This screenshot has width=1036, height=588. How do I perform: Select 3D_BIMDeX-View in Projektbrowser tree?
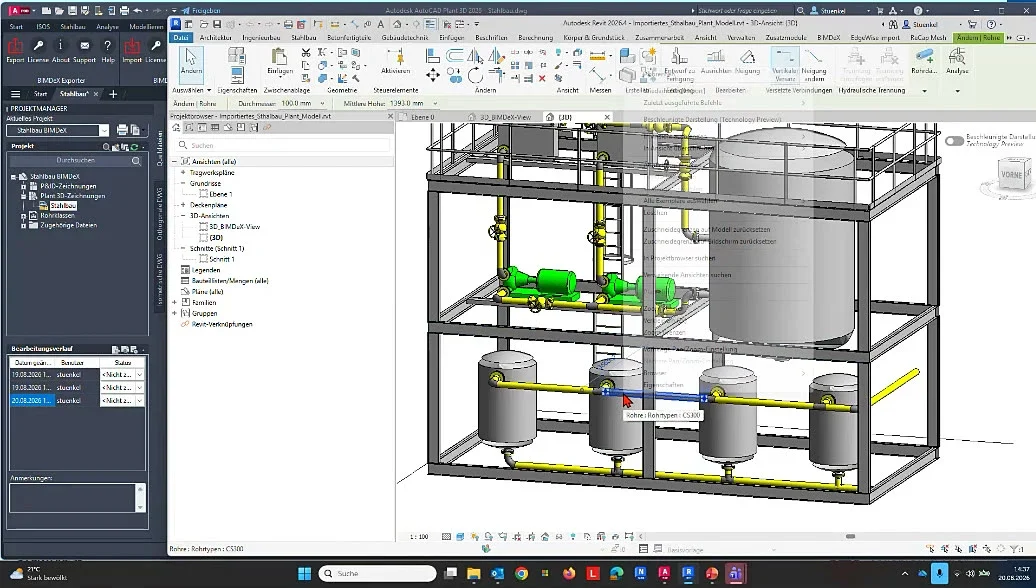(x=234, y=227)
